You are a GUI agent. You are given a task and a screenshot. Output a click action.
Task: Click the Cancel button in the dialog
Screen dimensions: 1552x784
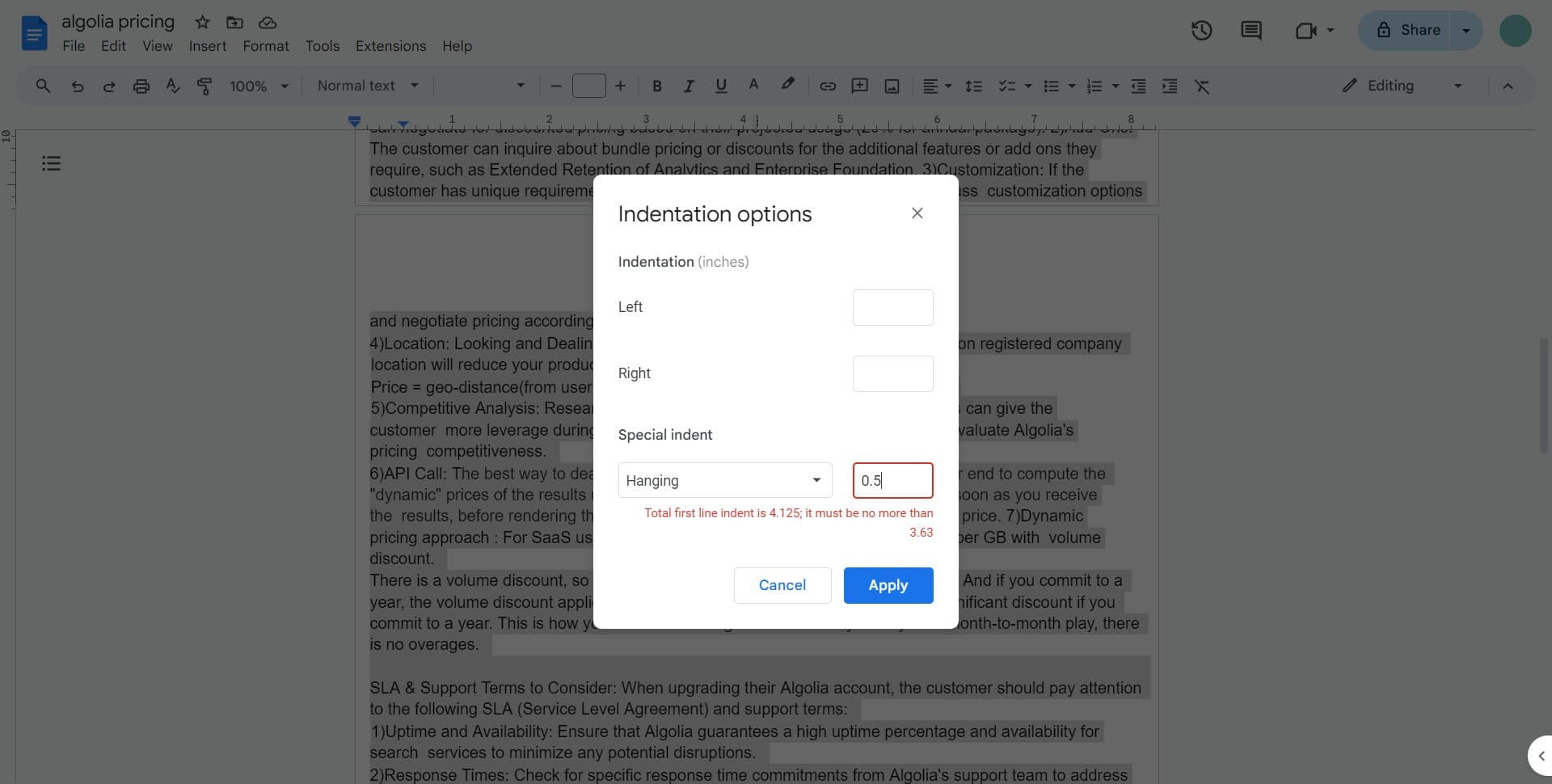click(x=782, y=585)
